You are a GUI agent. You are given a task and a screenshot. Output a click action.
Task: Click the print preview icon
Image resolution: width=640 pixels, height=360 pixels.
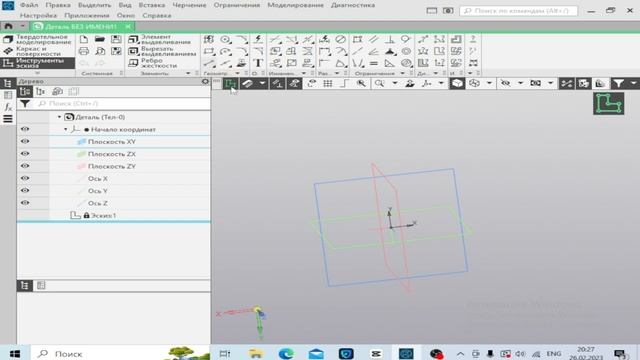coord(100,51)
